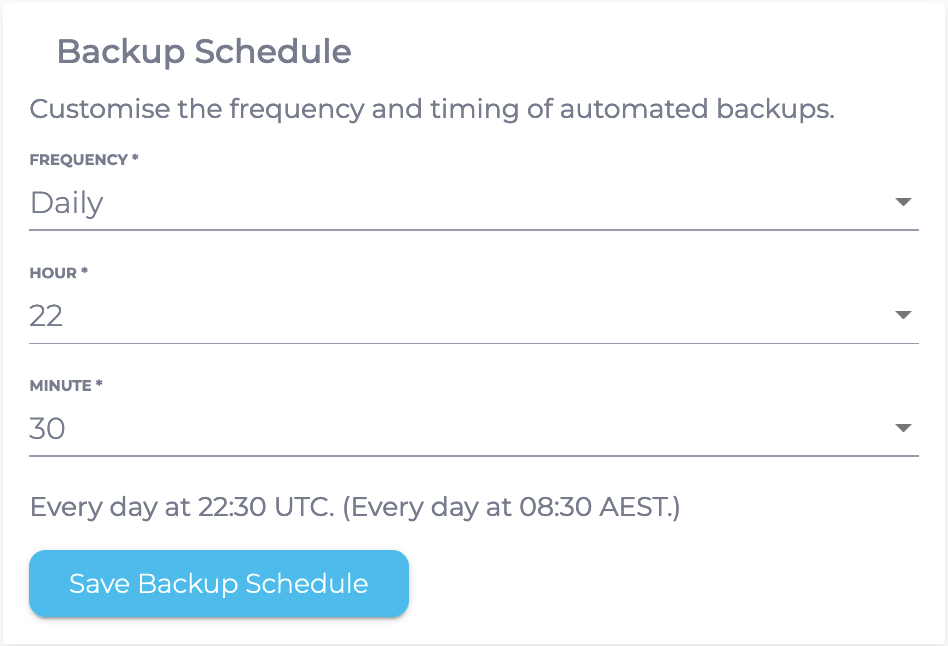Click the HOUR field label
The width and height of the screenshot is (948, 646).
pyautogui.click(x=54, y=273)
